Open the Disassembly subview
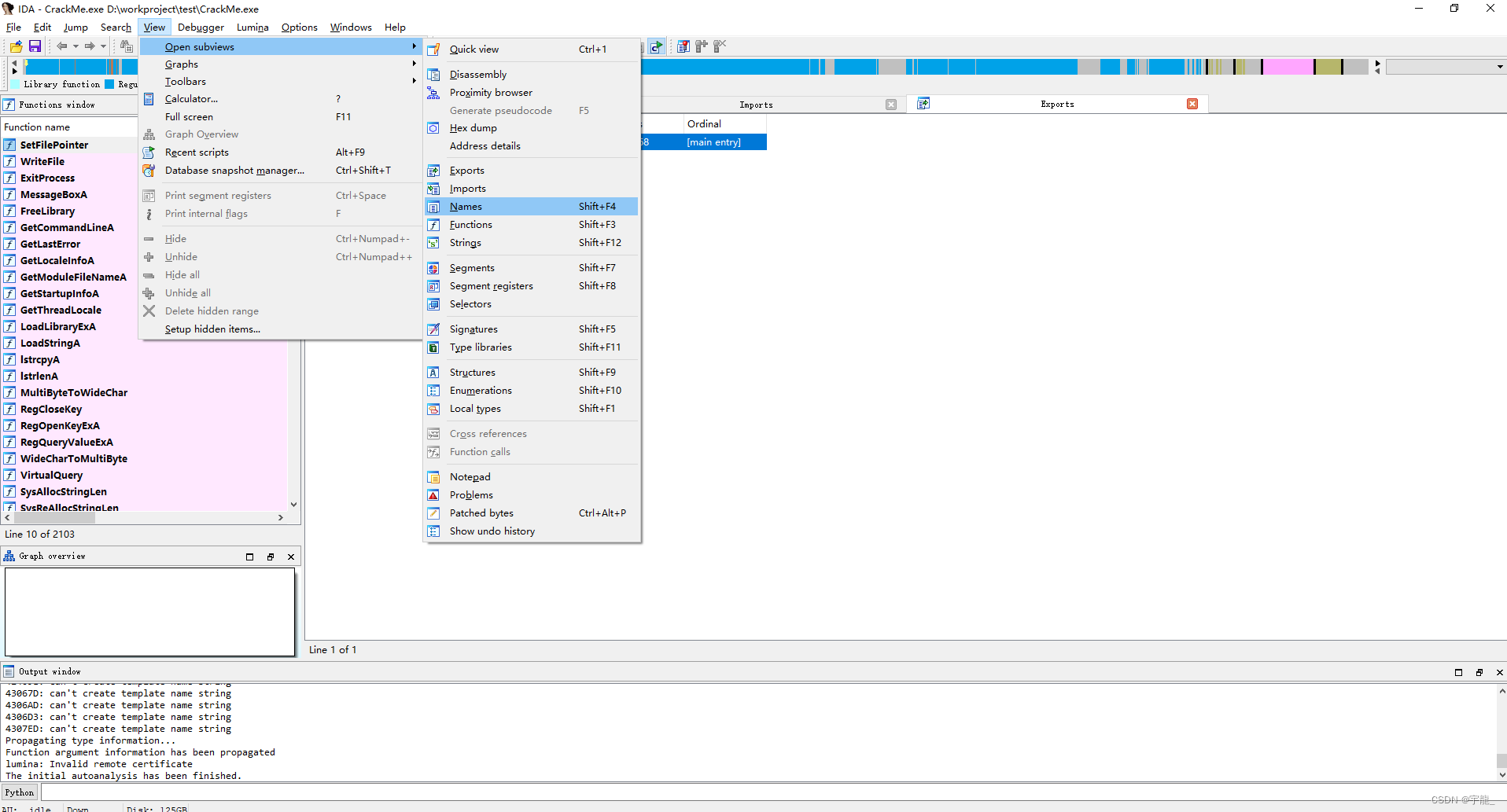The width and height of the screenshot is (1507, 812). (532, 75)
